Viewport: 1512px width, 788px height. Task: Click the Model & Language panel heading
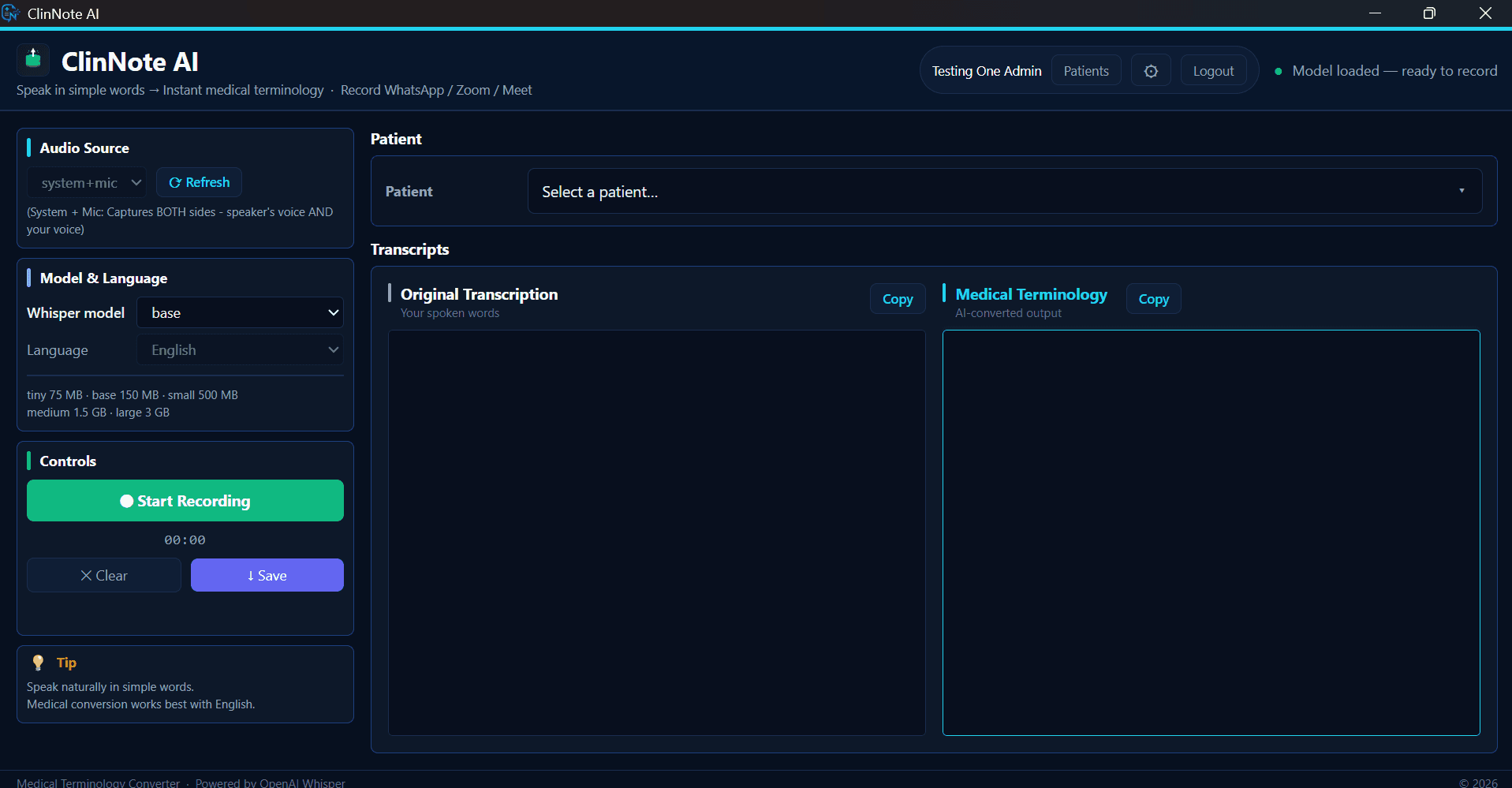tap(103, 278)
